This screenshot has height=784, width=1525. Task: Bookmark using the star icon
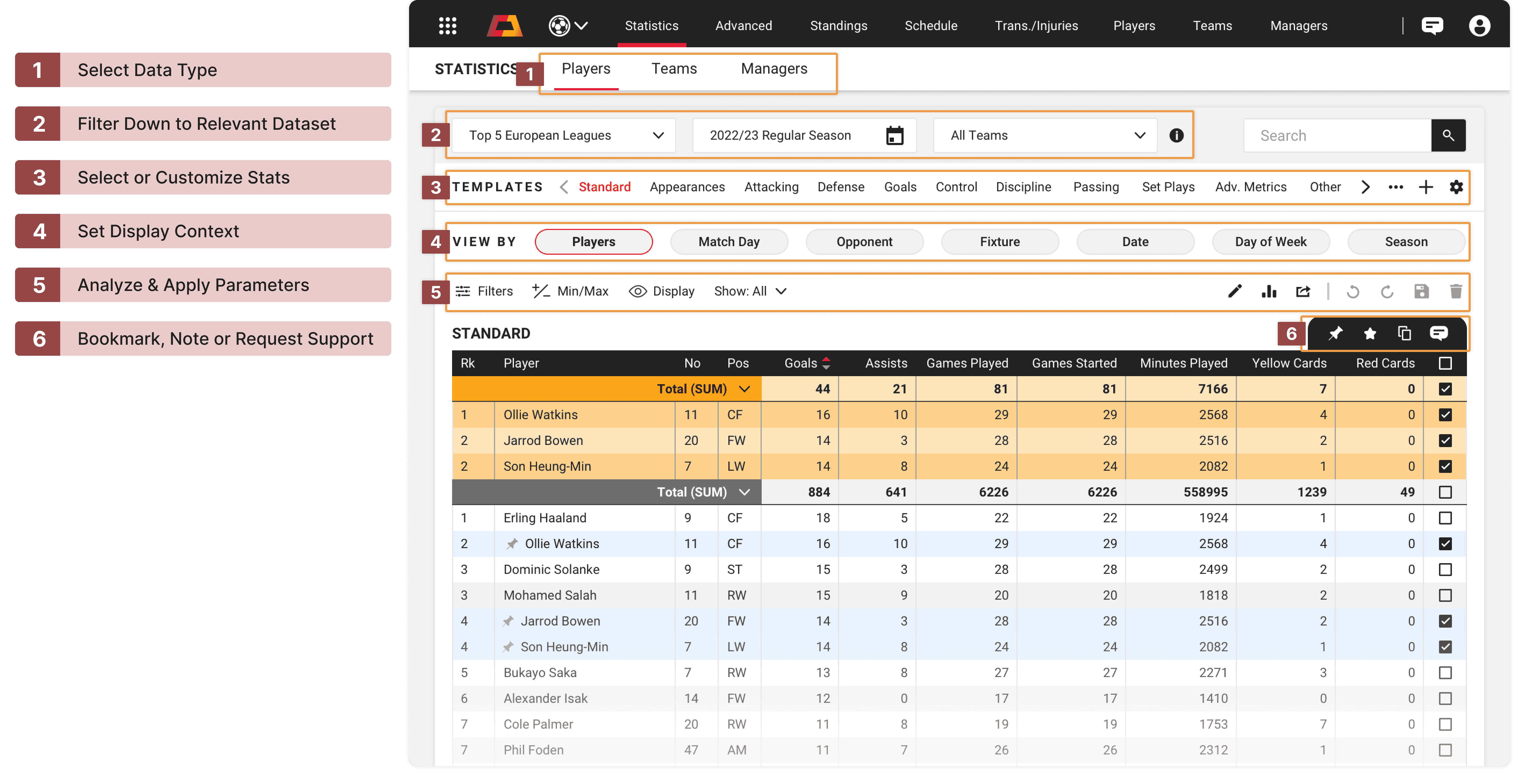click(1370, 334)
